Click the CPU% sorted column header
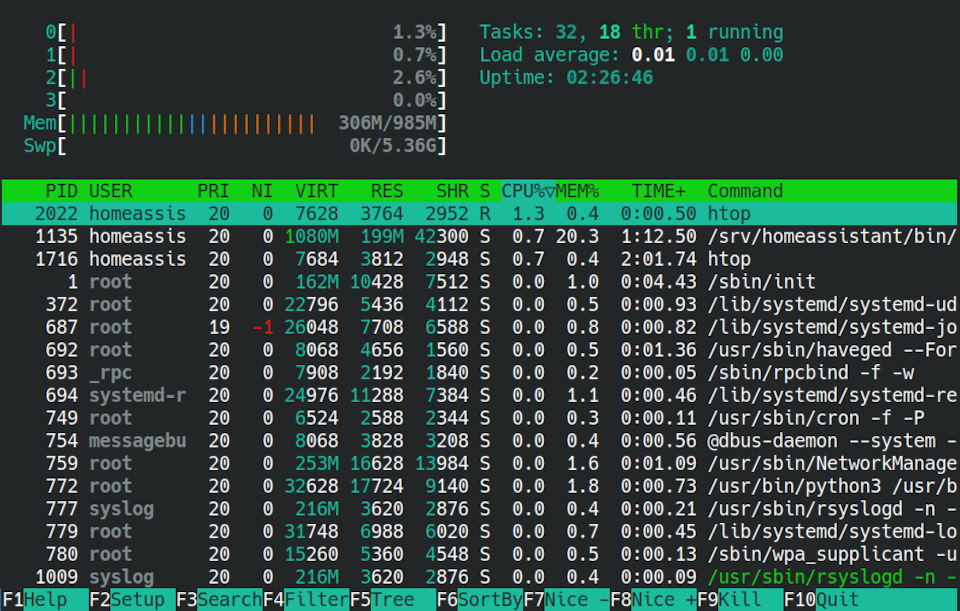This screenshot has width=960, height=611. tap(528, 191)
